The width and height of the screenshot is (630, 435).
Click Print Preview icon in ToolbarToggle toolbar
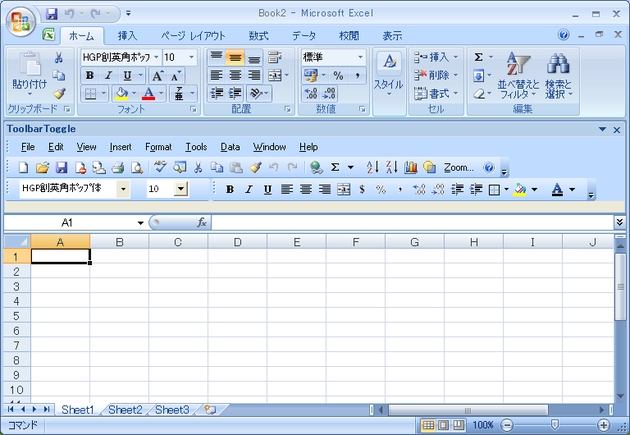coord(137,167)
